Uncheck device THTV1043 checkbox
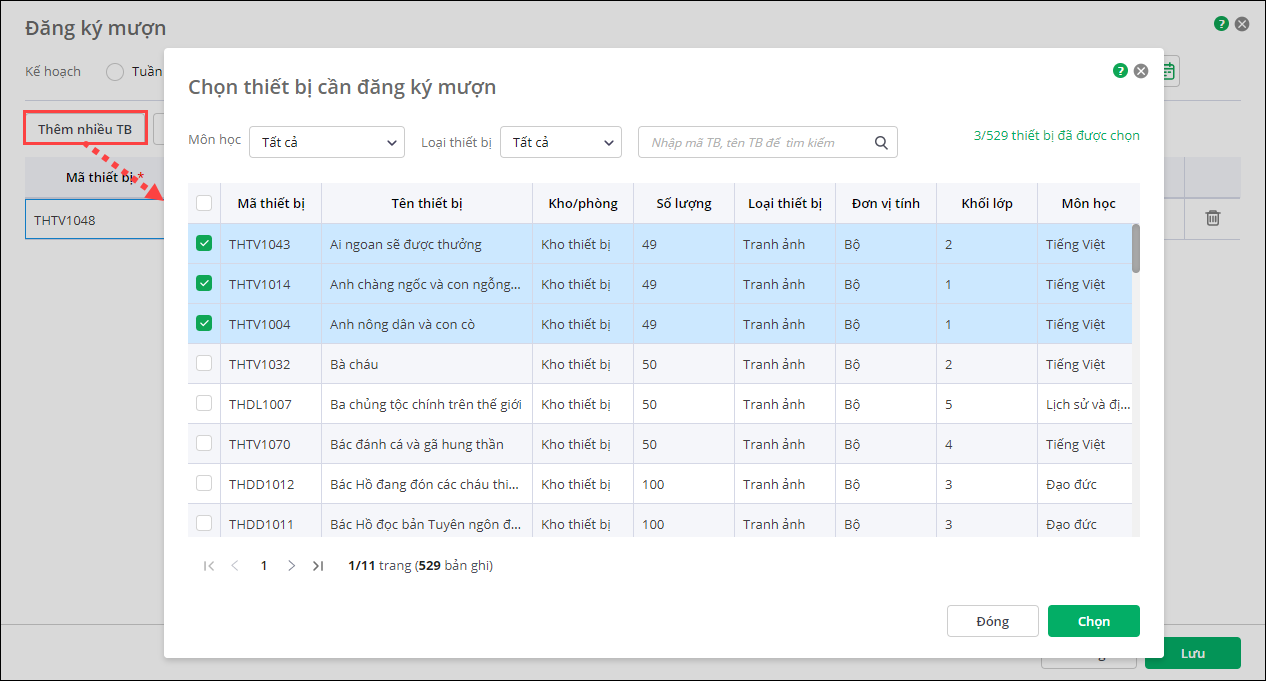 click(x=204, y=243)
